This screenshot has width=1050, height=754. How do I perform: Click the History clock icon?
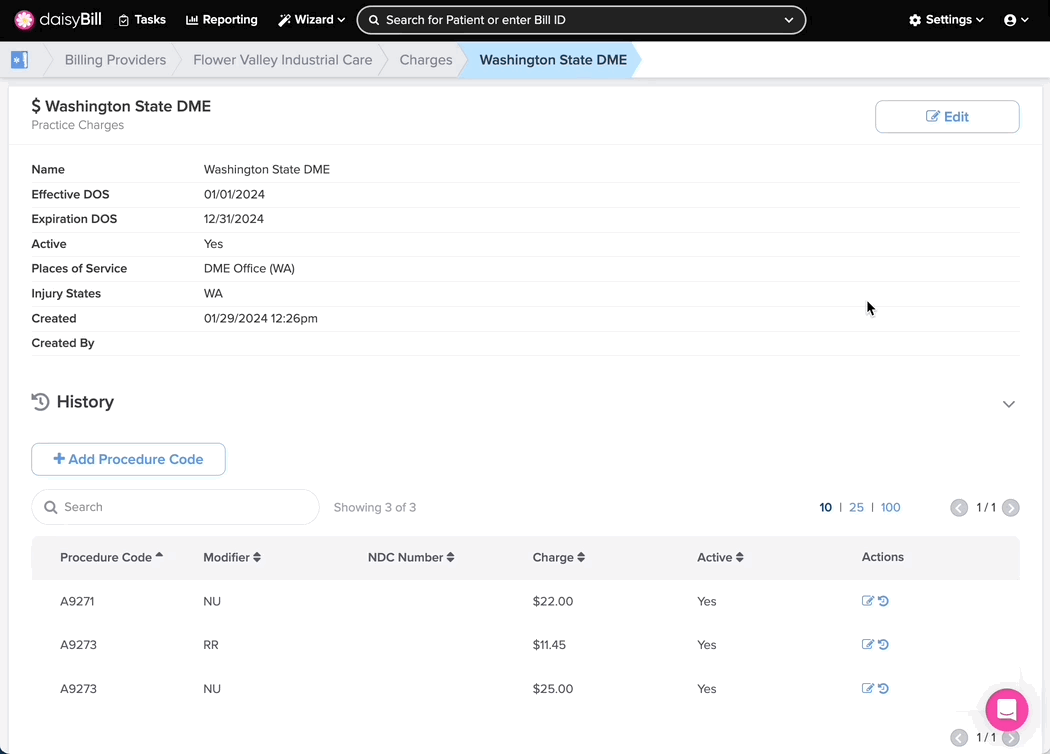[40, 402]
